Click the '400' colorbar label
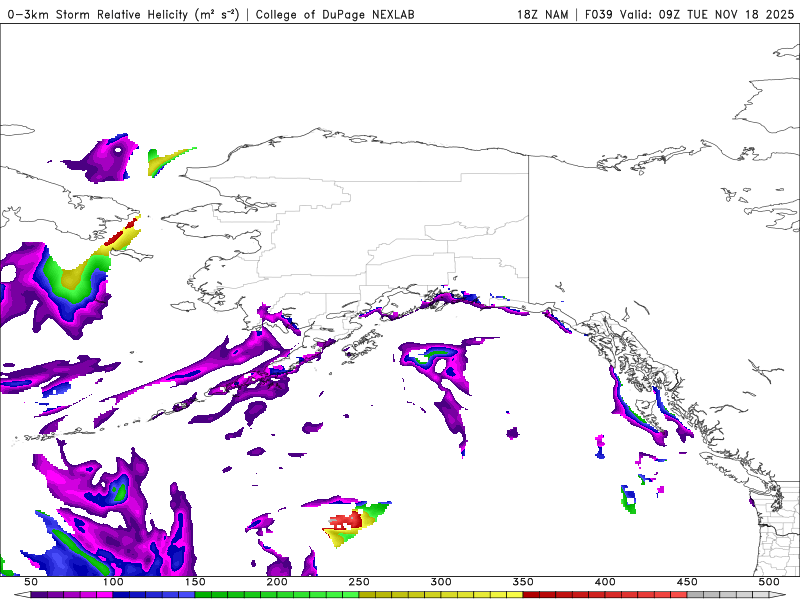 (605, 582)
